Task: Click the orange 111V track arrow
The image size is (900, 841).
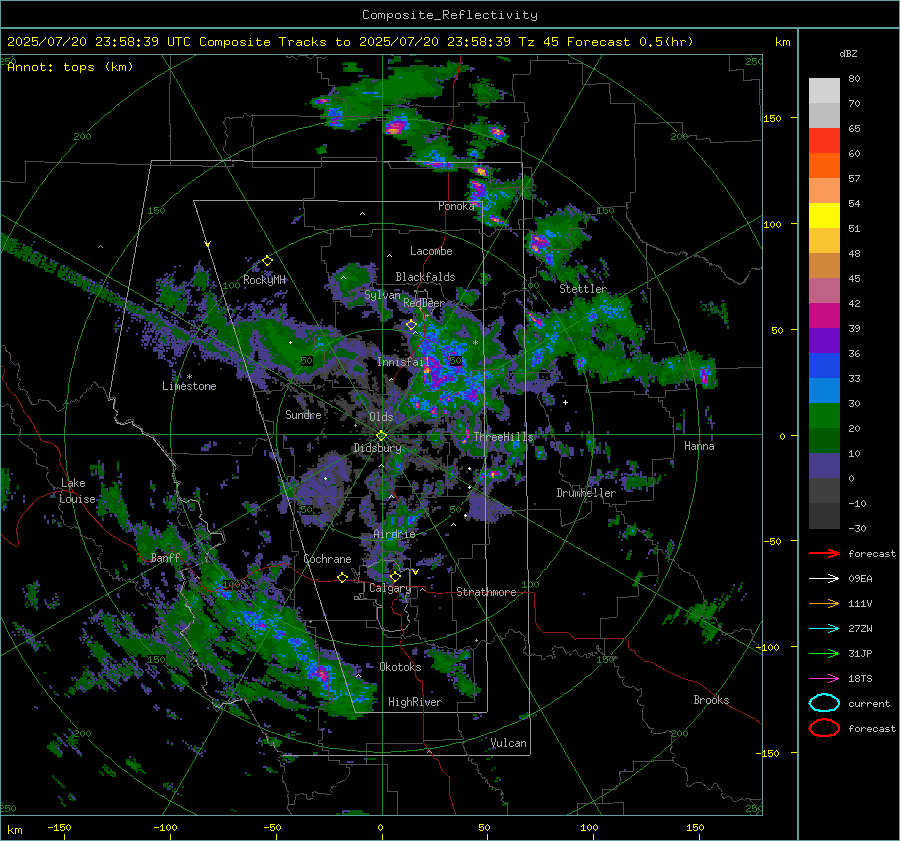Action: pyautogui.click(x=824, y=603)
